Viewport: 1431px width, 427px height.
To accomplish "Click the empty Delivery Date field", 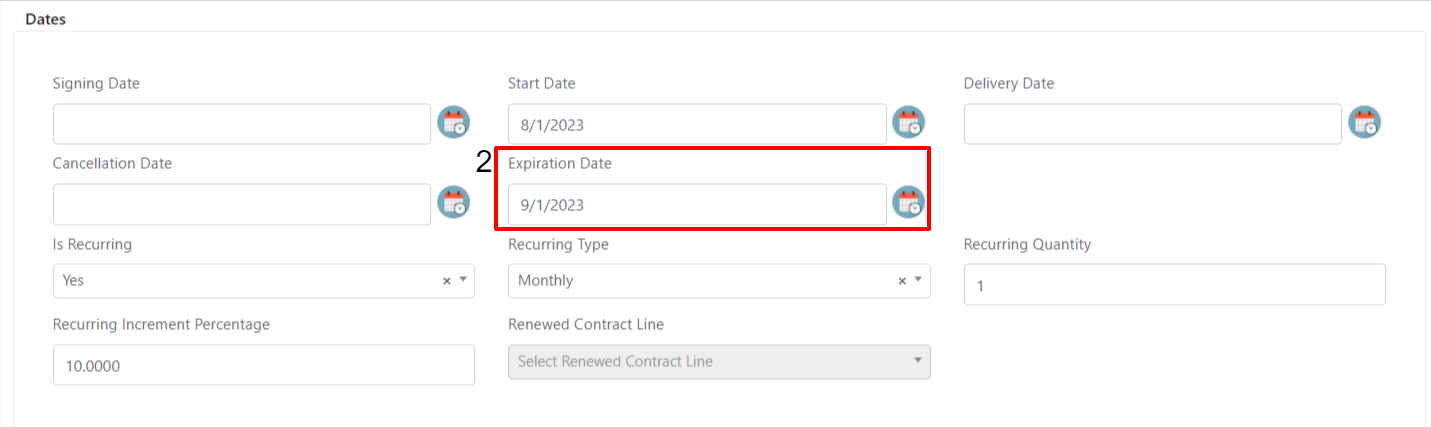I will point(1153,124).
